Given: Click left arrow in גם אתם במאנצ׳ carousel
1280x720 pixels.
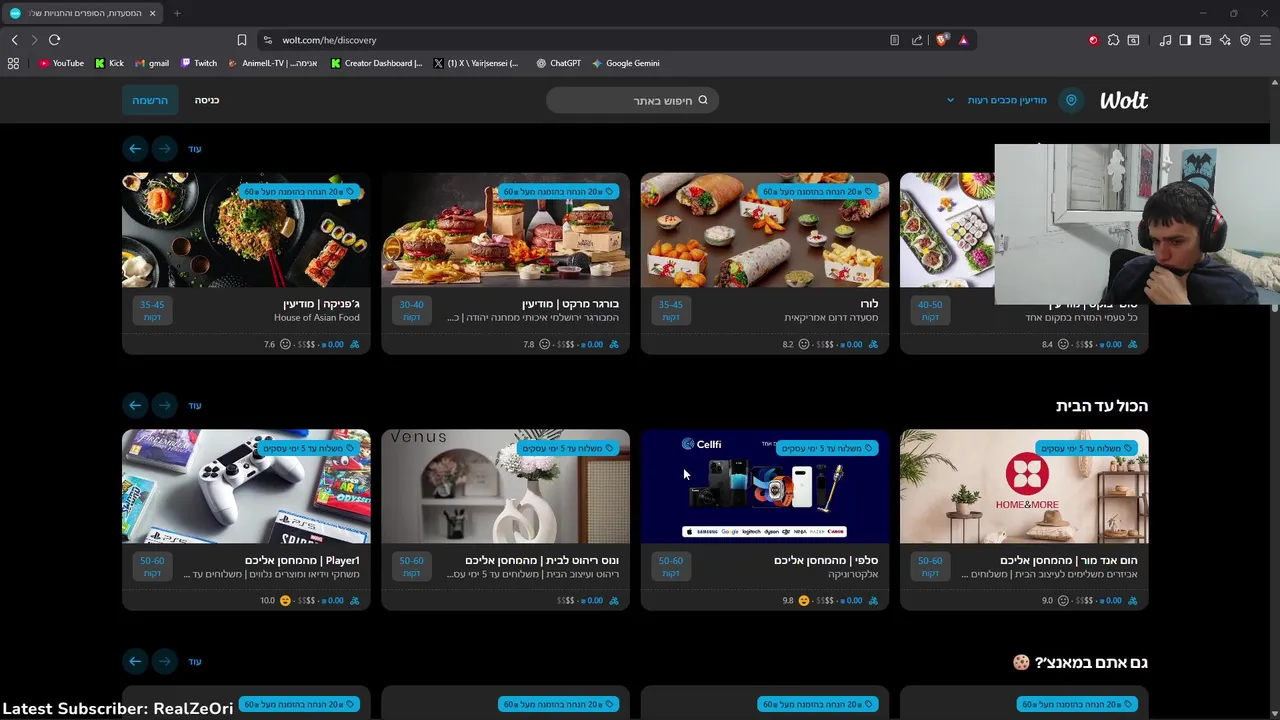Looking at the screenshot, I should (135, 661).
